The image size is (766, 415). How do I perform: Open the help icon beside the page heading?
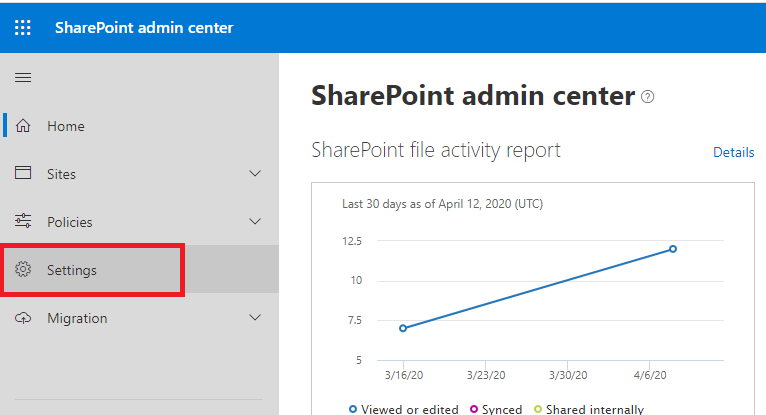point(648,97)
